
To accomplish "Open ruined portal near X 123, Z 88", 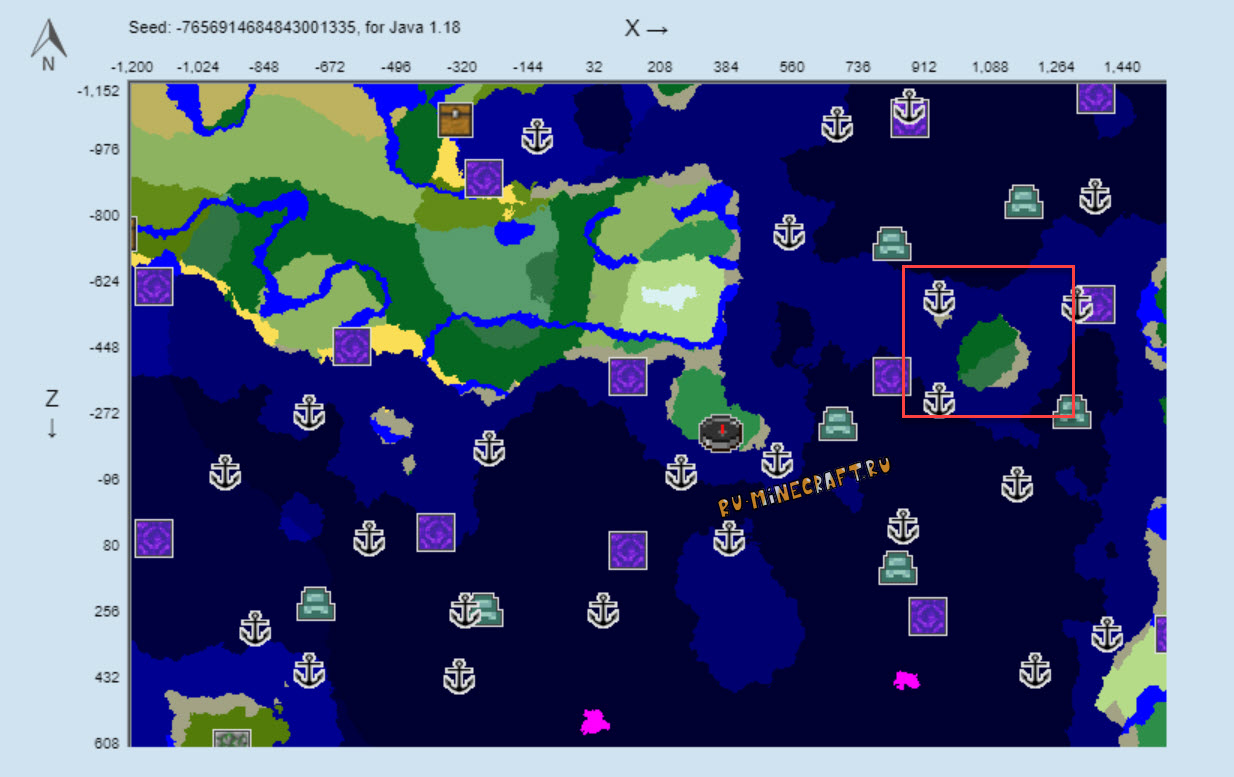I will [628, 550].
